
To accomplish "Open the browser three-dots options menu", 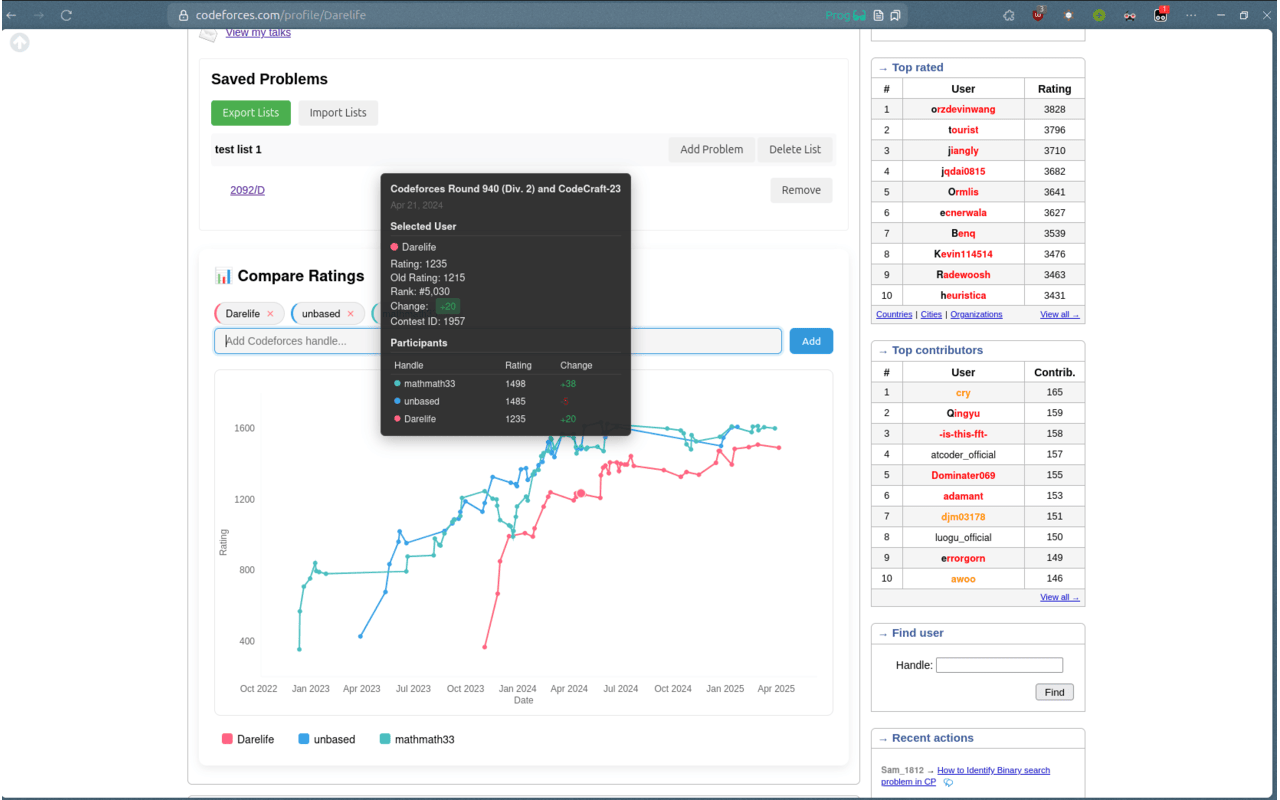I will [1191, 15].
